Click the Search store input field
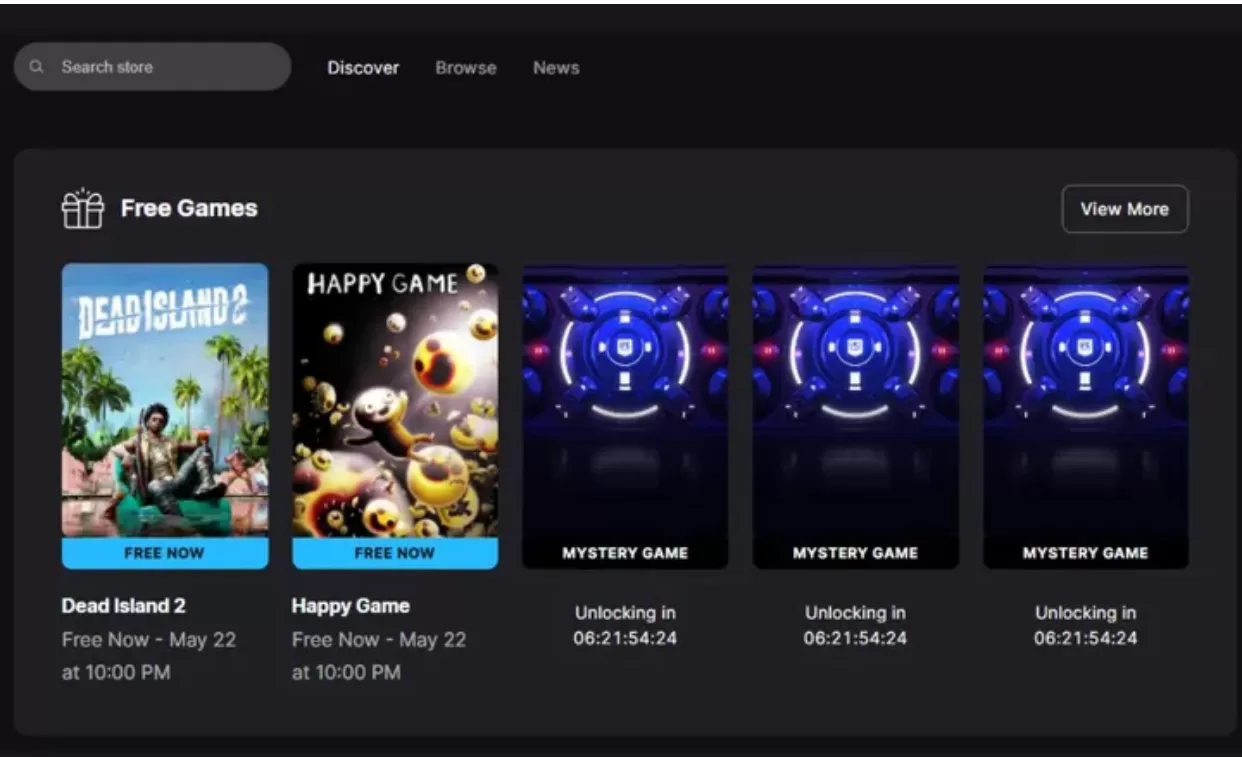The height and width of the screenshot is (757, 1242). (x=150, y=66)
